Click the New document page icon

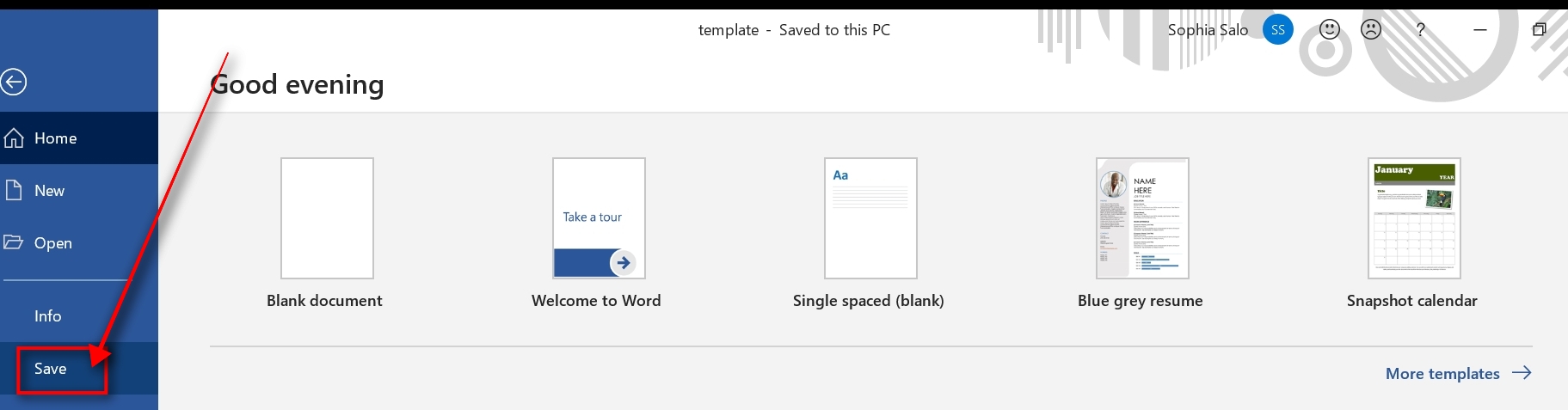click(14, 190)
